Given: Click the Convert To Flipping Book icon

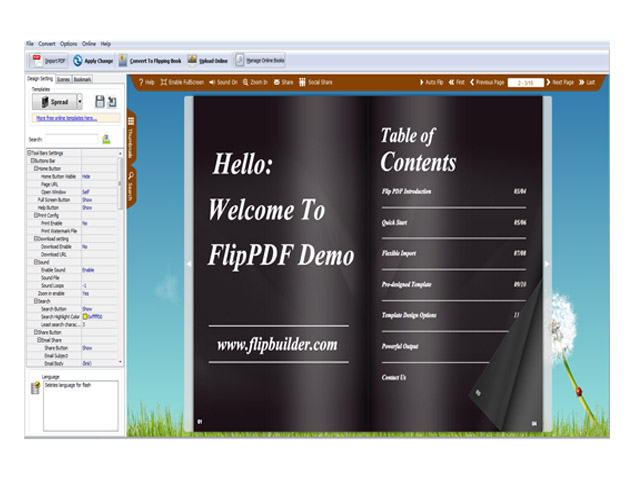Looking at the screenshot, I should click(123, 60).
